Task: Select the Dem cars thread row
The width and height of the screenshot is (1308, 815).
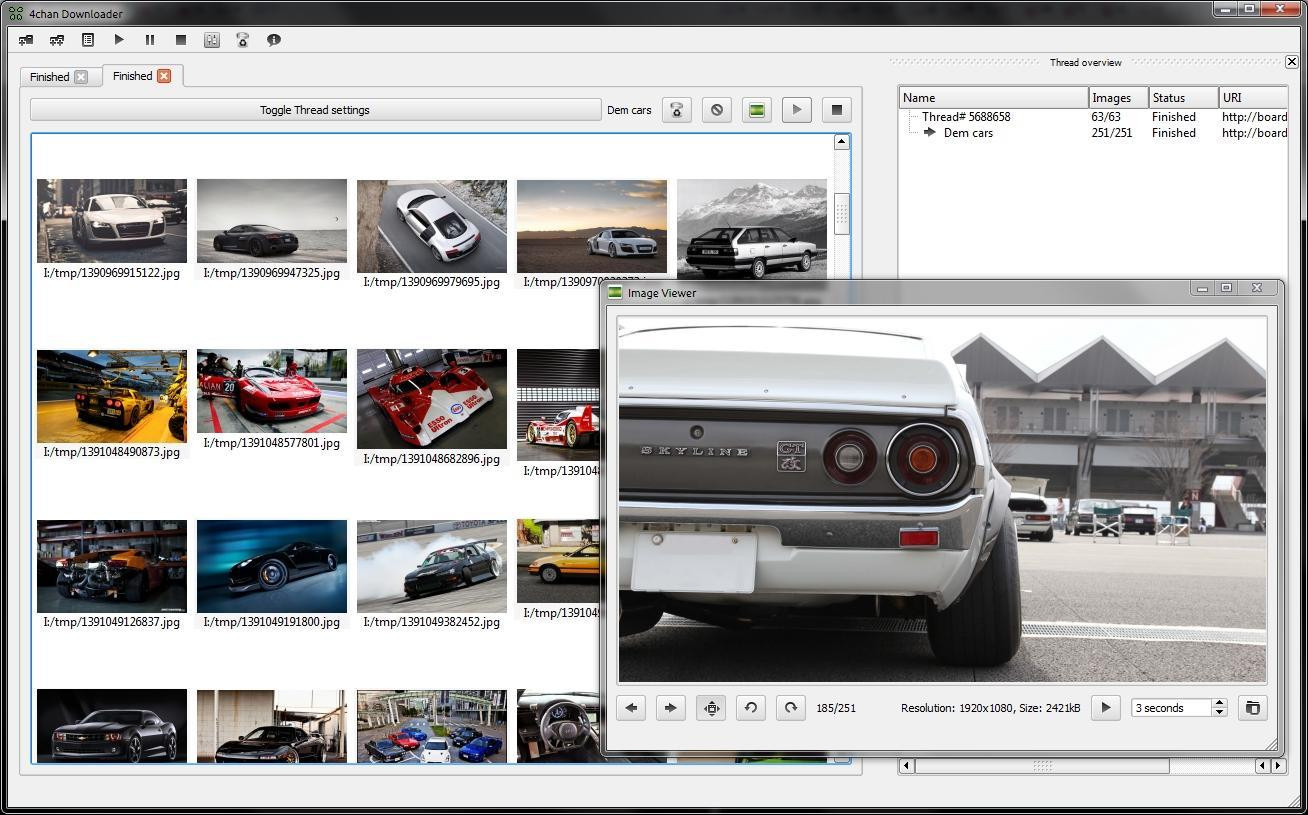Action: coord(968,133)
